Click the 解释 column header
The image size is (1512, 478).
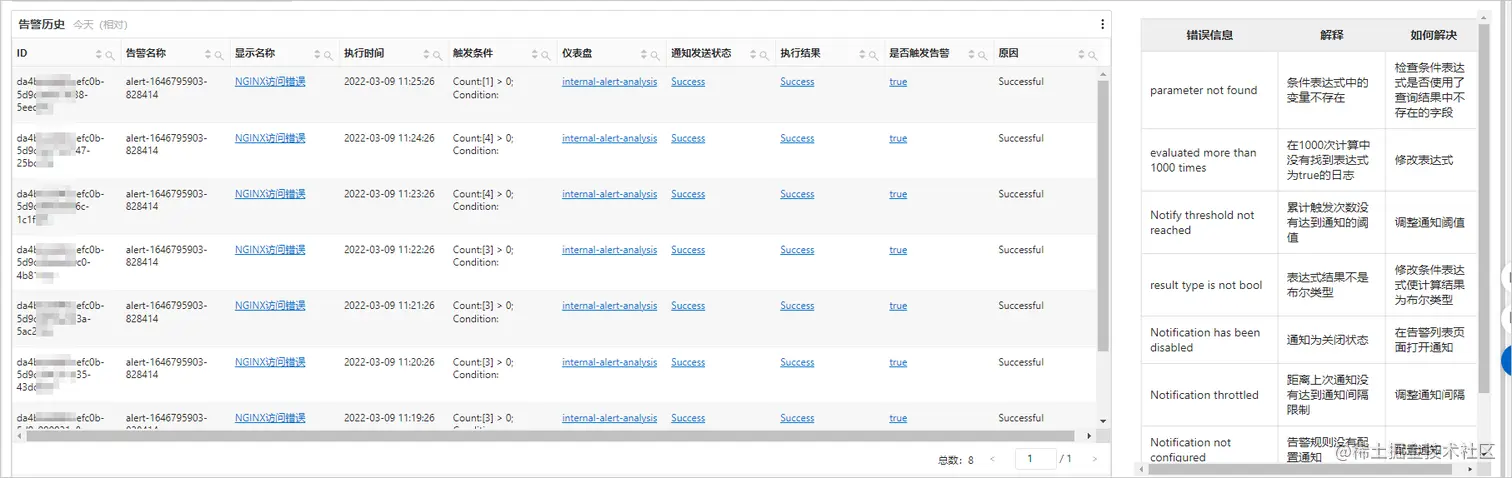click(x=1331, y=35)
